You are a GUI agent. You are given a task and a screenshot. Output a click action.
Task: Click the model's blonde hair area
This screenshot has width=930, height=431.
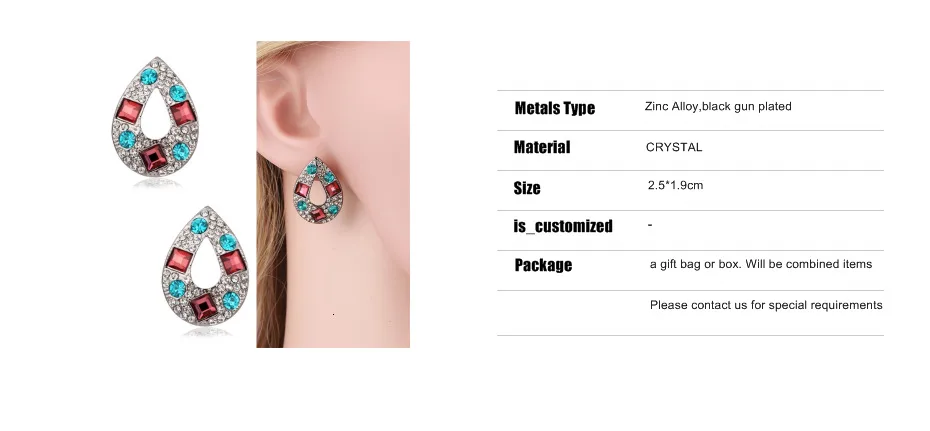pyautogui.click(x=269, y=249)
